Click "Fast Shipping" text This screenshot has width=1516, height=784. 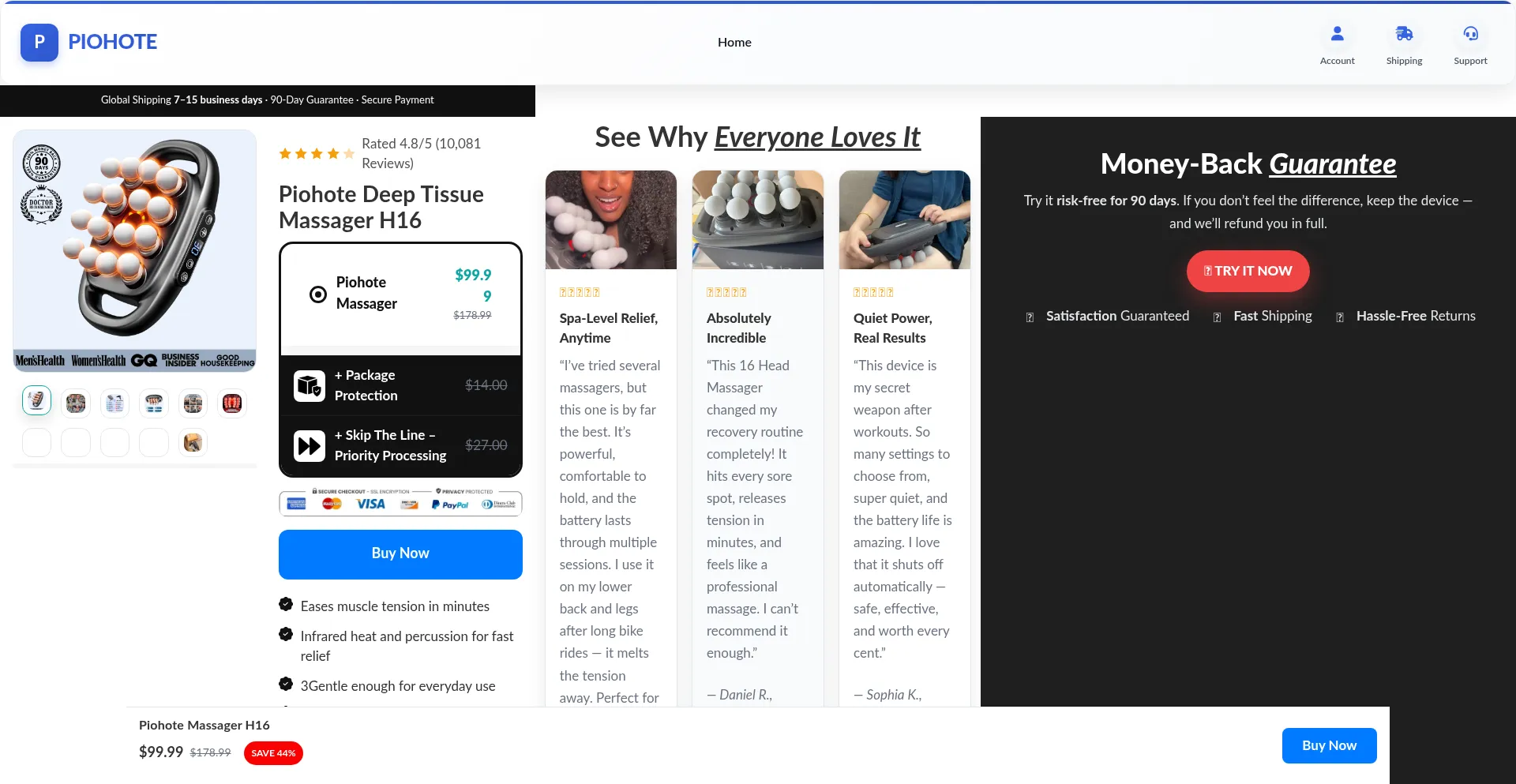point(1273,316)
